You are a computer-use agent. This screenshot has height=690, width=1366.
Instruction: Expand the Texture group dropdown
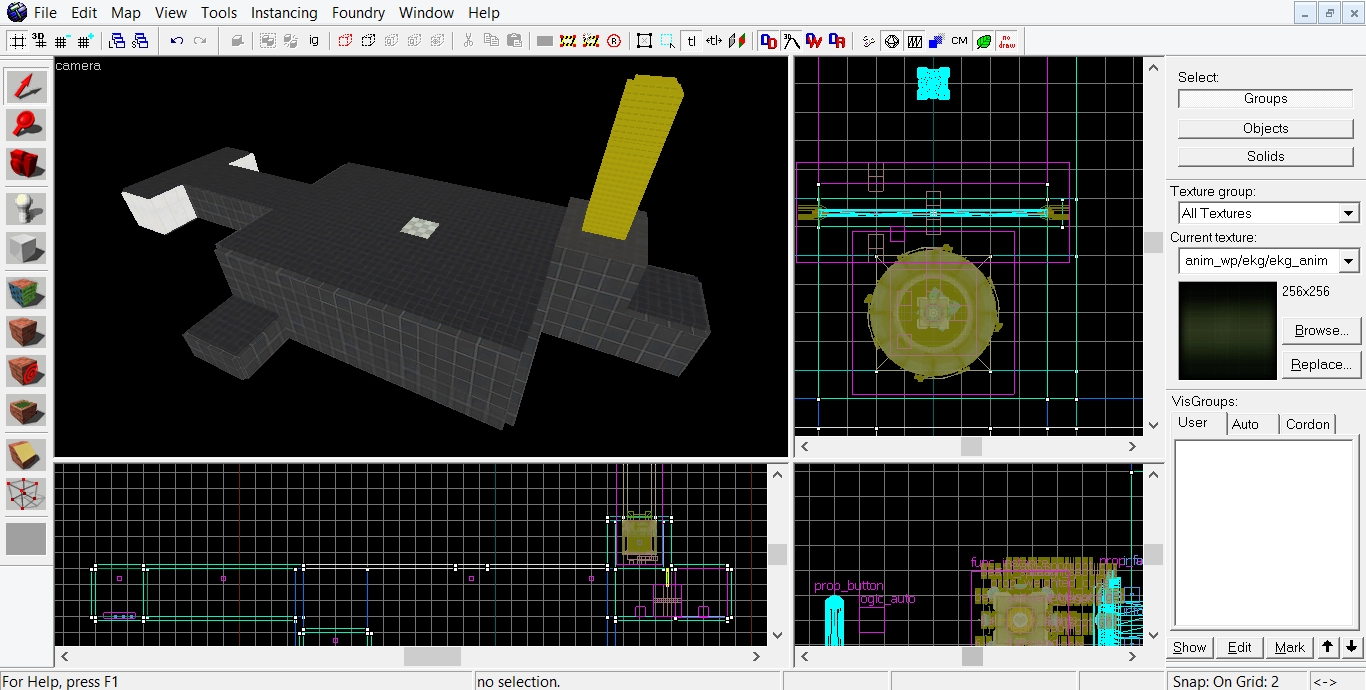1348,213
